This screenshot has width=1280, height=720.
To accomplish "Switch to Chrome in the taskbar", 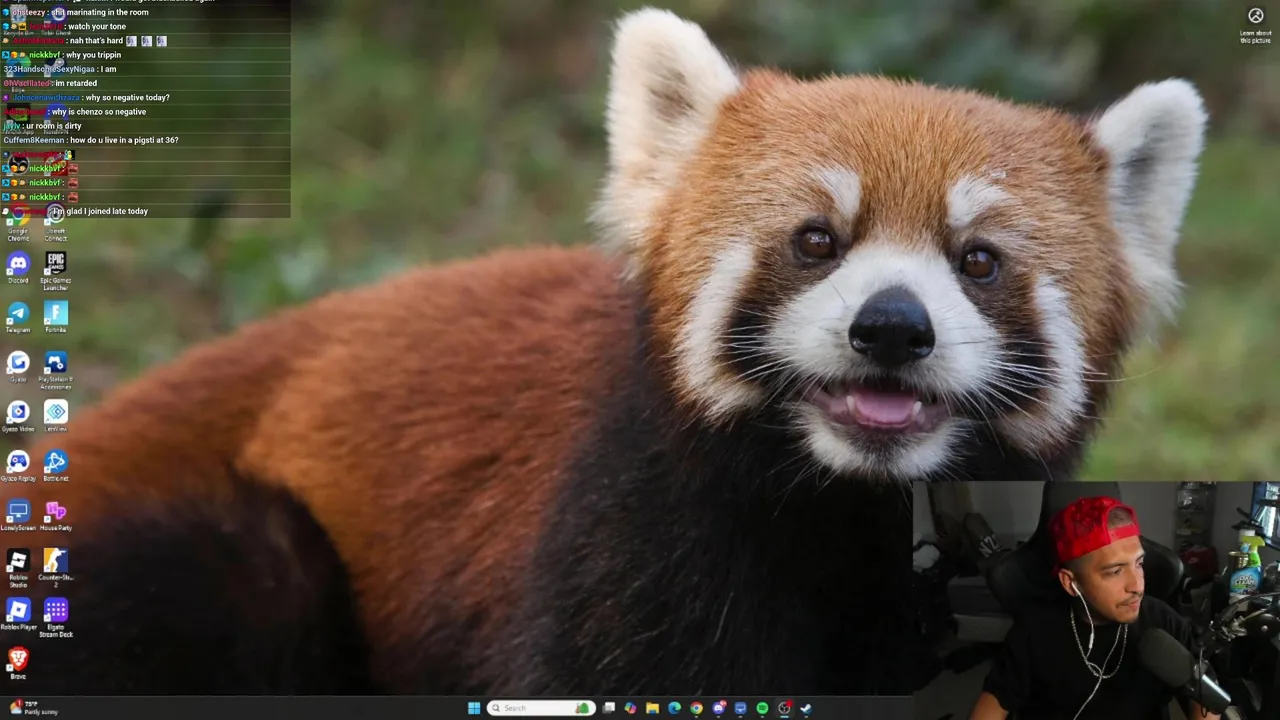I will (696, 708).
